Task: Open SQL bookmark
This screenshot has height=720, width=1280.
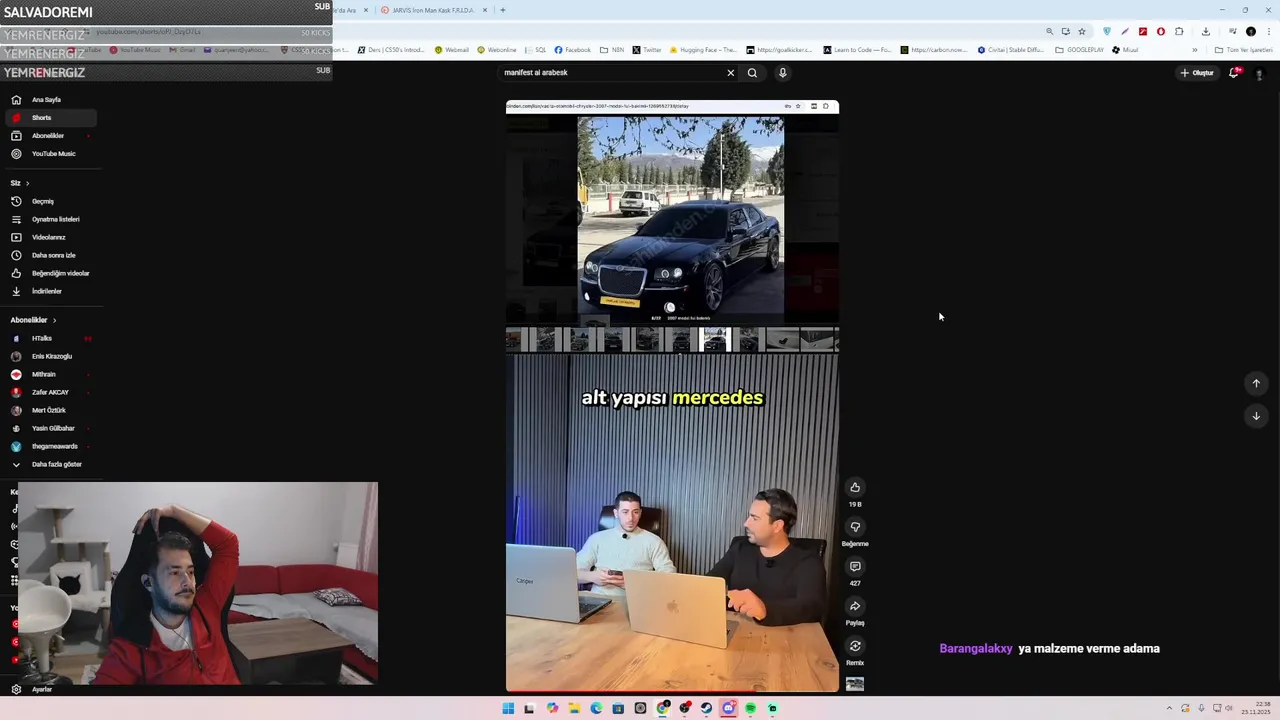Action: [536, 49]
